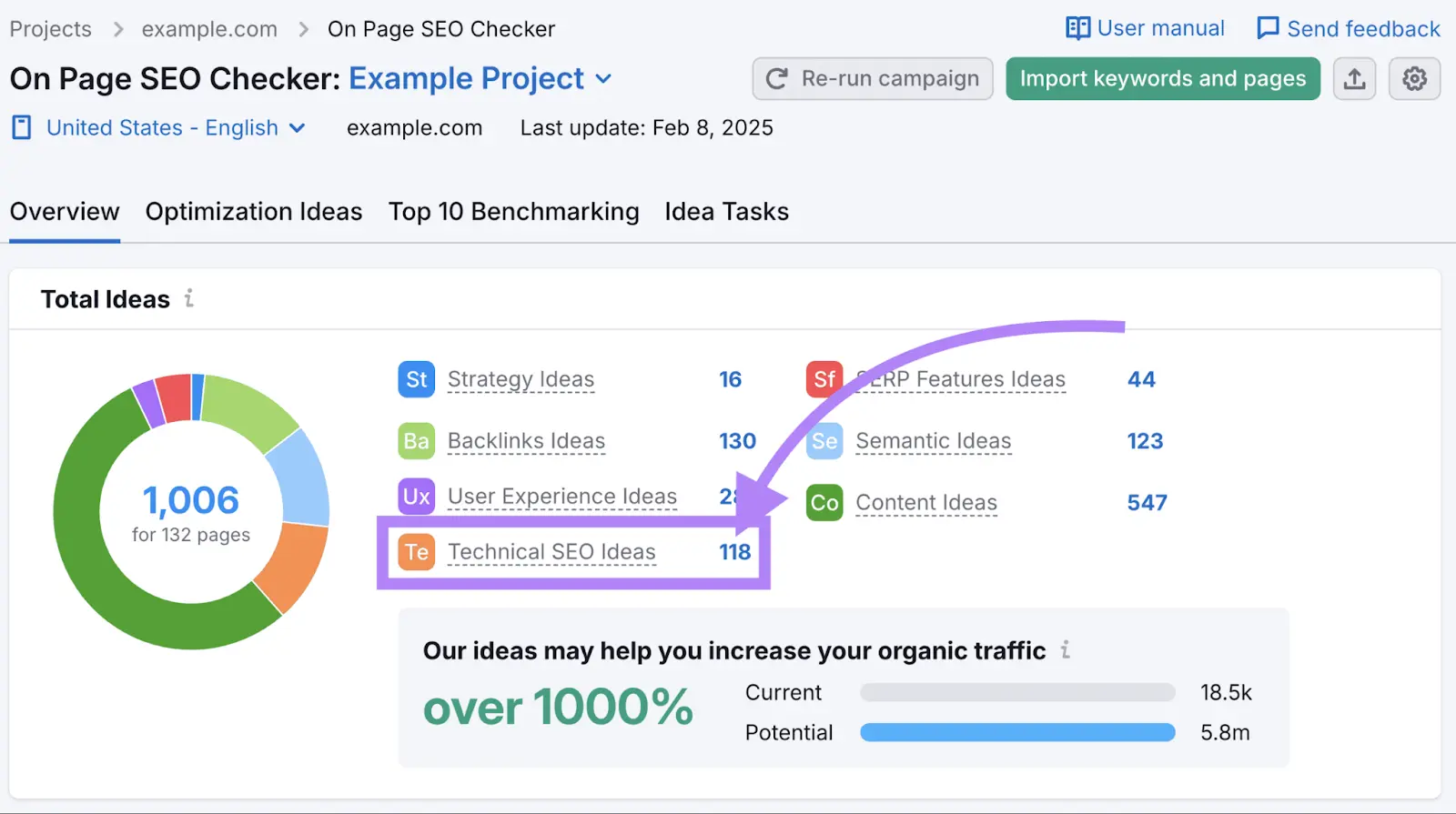
Task: Click the organic traffic info icon
Action: (1065, 650)
